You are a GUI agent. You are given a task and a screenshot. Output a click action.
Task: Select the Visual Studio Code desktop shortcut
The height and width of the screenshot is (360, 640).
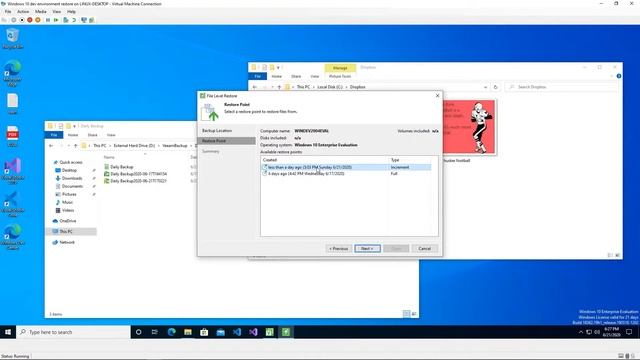coord(12,203)
